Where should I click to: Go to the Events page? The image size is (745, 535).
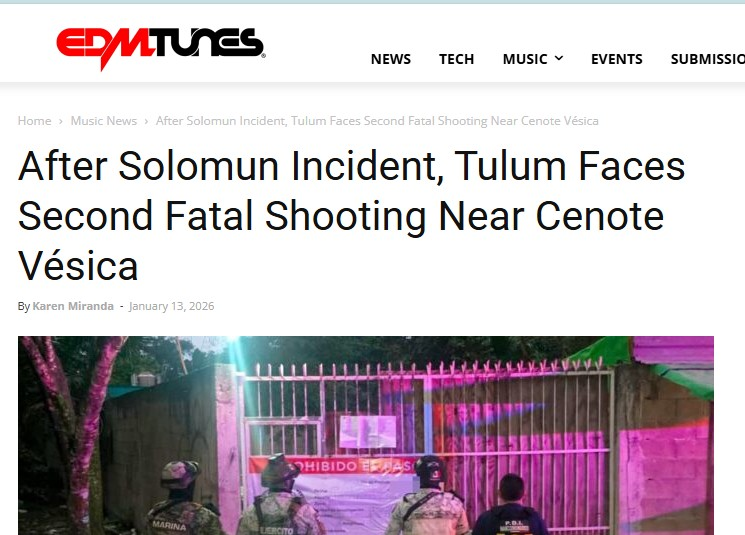pyautogui.click(x=617, y=59)
